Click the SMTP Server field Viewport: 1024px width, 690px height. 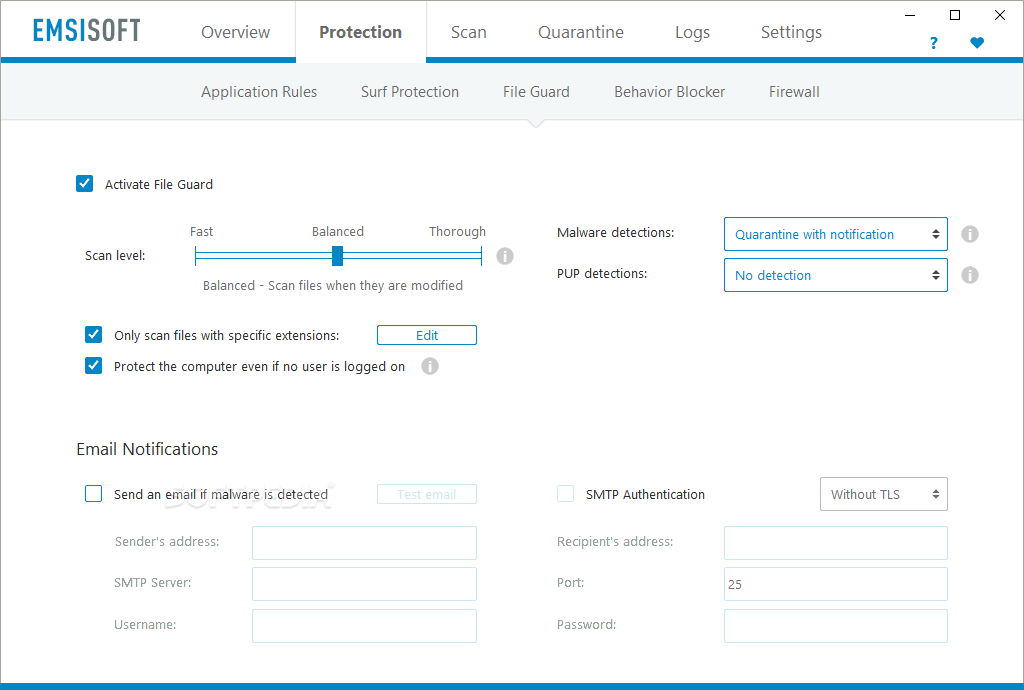(x=364, y=584)
